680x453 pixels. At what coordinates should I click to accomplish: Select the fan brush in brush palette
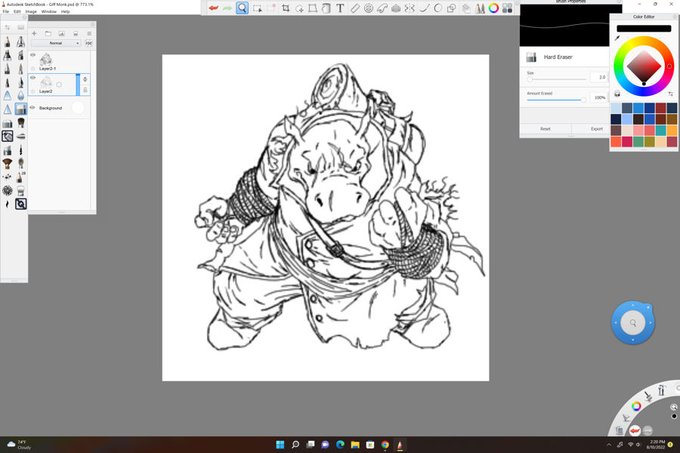click(x=7, y=163)
